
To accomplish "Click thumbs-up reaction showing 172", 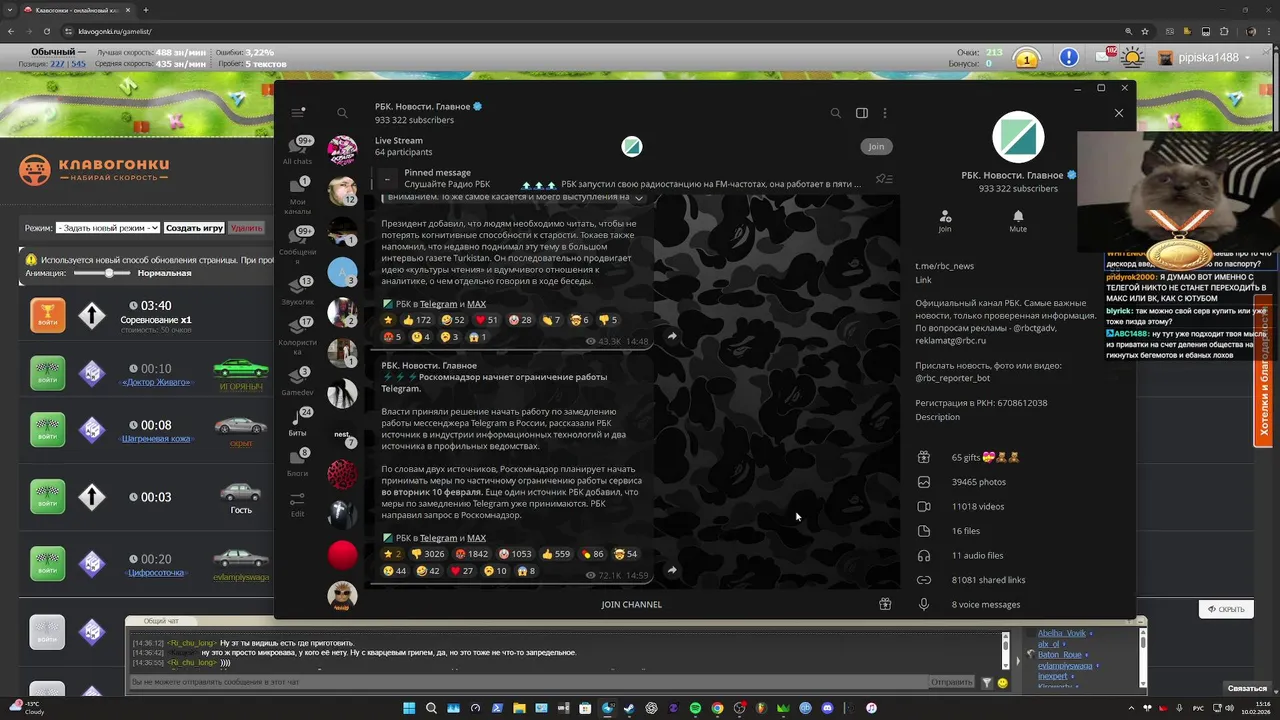I will 416,320.
